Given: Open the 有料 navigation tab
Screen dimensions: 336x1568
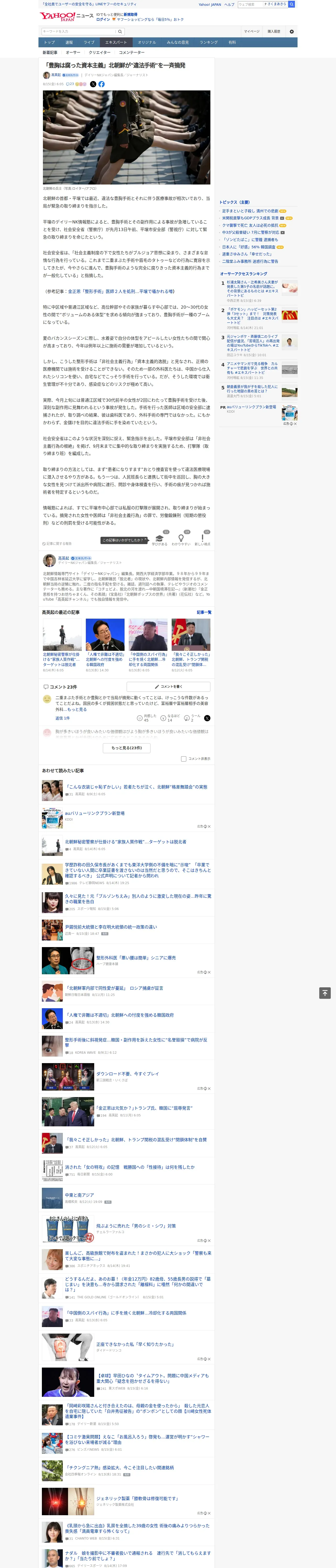Looking at the screenshot, I should 232,43.
